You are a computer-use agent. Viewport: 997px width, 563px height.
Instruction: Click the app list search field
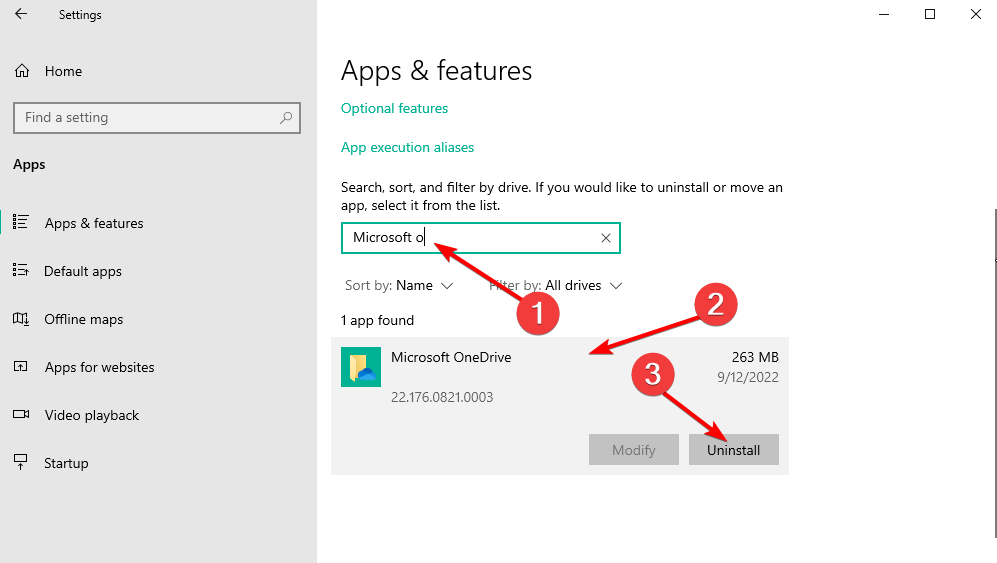[x=480, y=238]
